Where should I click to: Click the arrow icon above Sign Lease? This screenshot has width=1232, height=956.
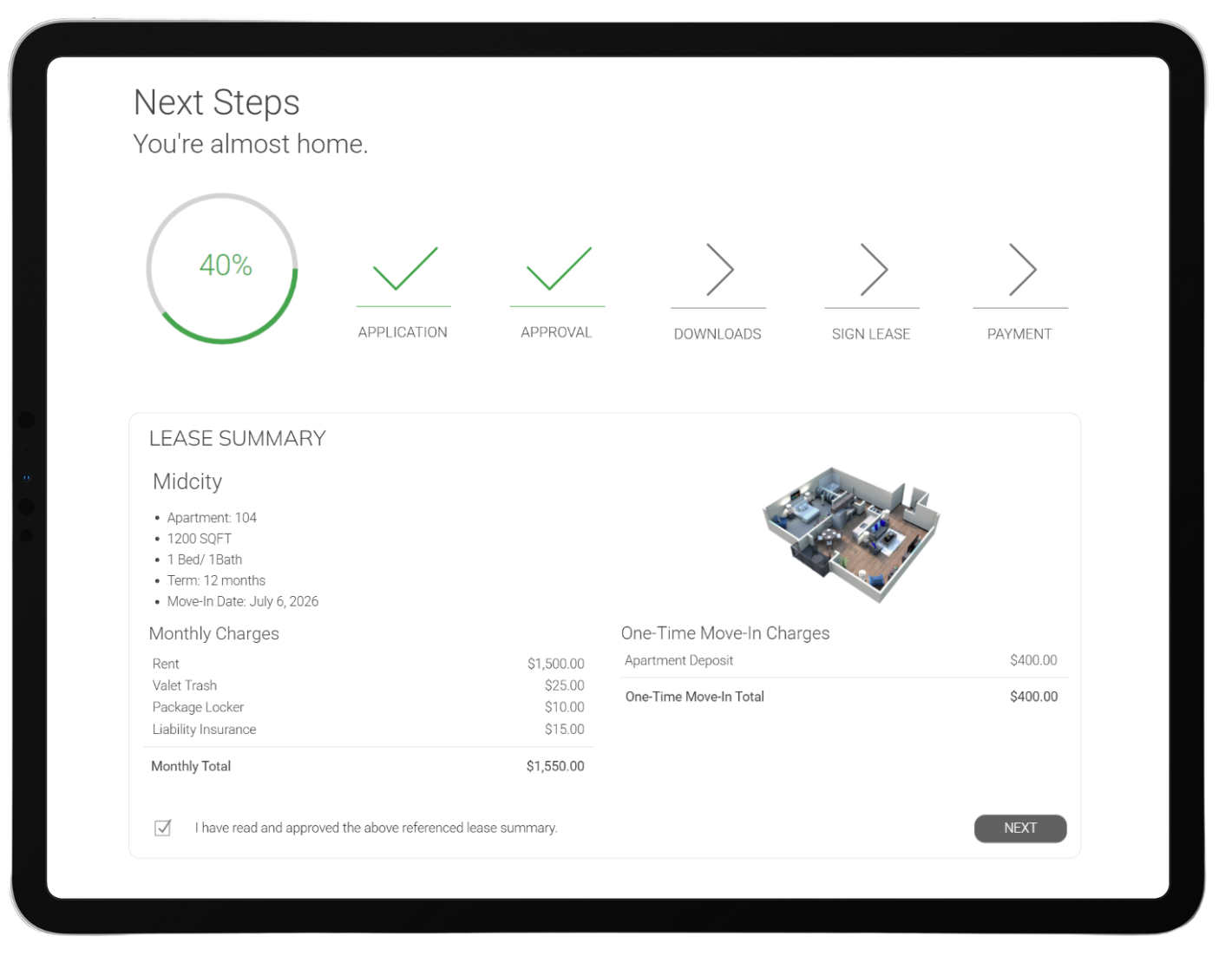click(873, 270)
